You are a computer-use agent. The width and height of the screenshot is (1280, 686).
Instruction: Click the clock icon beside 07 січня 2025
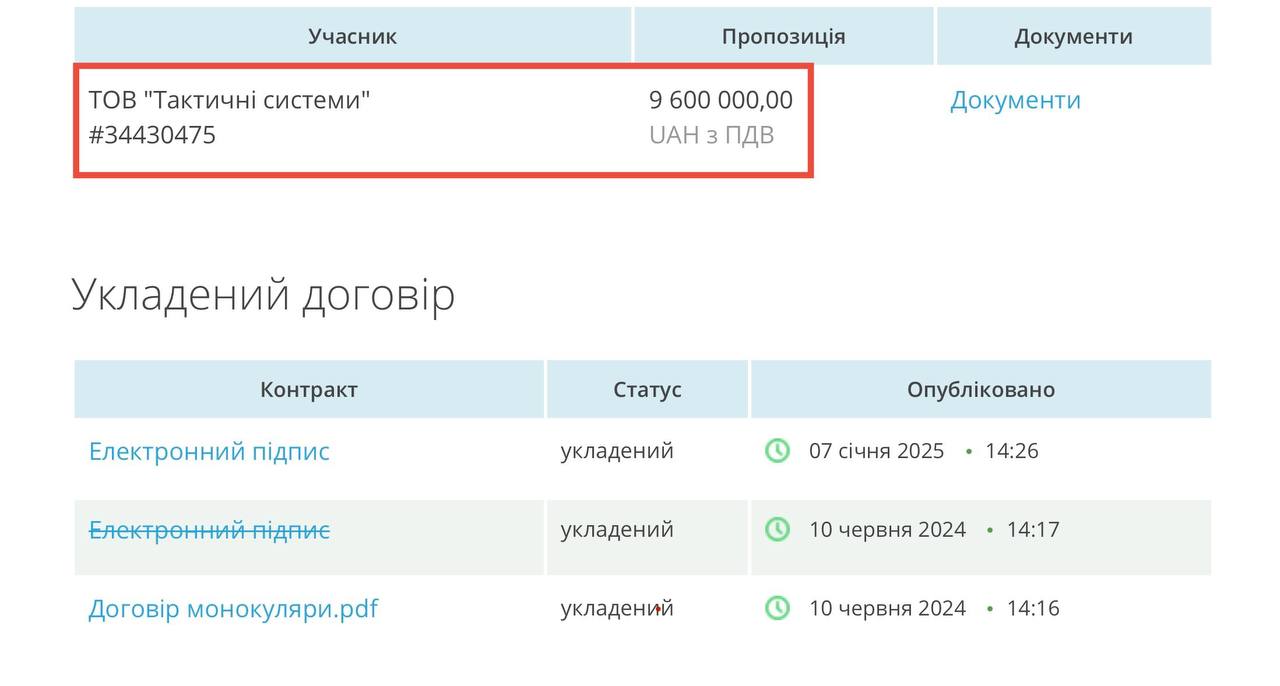click(777, 451)
